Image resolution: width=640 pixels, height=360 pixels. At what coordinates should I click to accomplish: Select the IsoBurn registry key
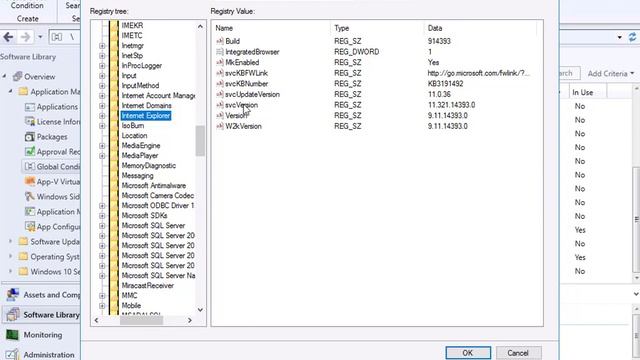click(x=133, y=125)
